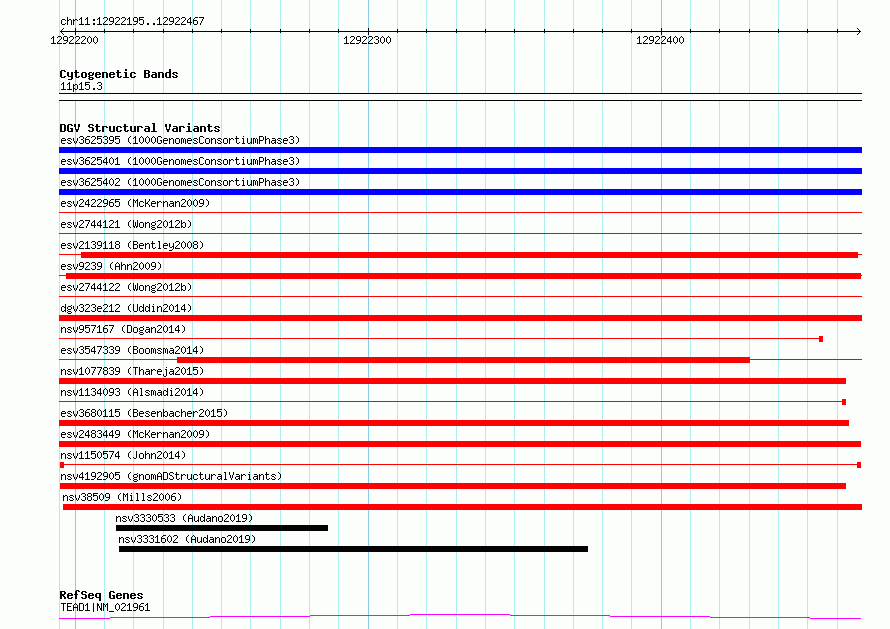Click the black bar of nsv3331602
This screenshot has height=629, width=890.
pyautogui.click(x=353, y=549)
